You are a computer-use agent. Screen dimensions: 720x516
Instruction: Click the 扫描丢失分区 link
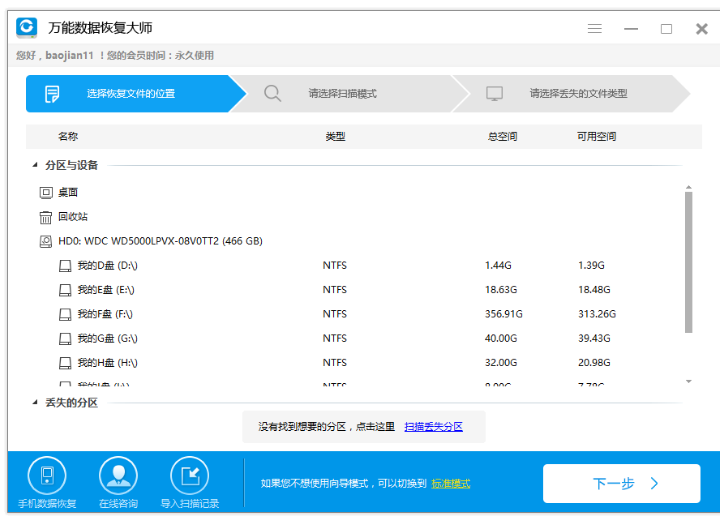pos(433,427)
